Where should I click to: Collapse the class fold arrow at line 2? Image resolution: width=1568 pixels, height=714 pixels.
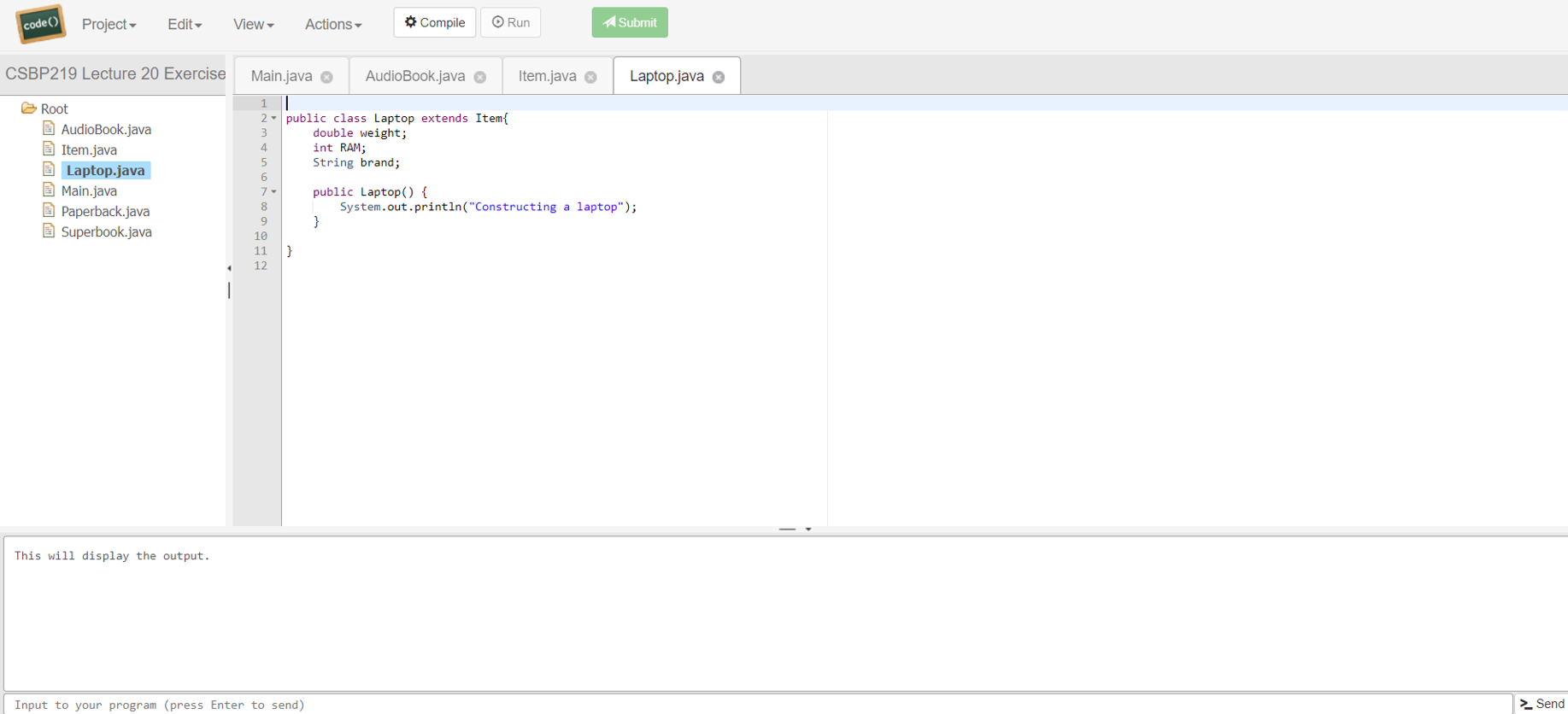[x=273, y=118]
